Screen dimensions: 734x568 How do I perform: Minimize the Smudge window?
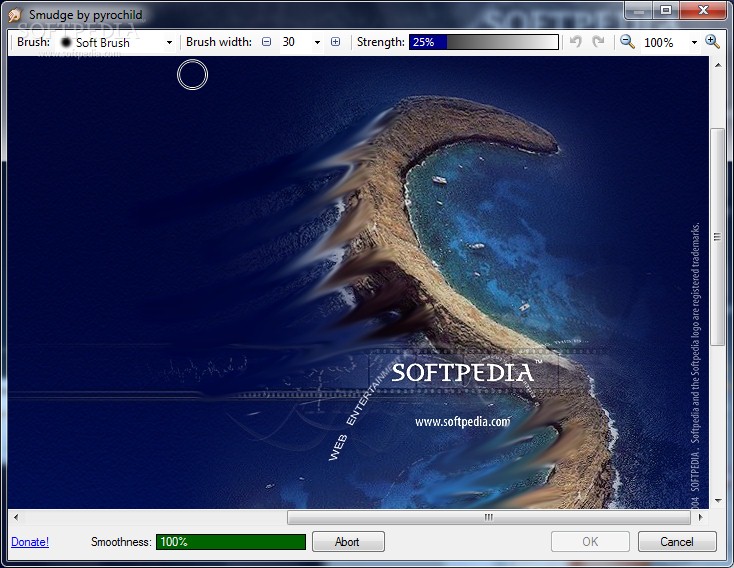coord(639,10)
